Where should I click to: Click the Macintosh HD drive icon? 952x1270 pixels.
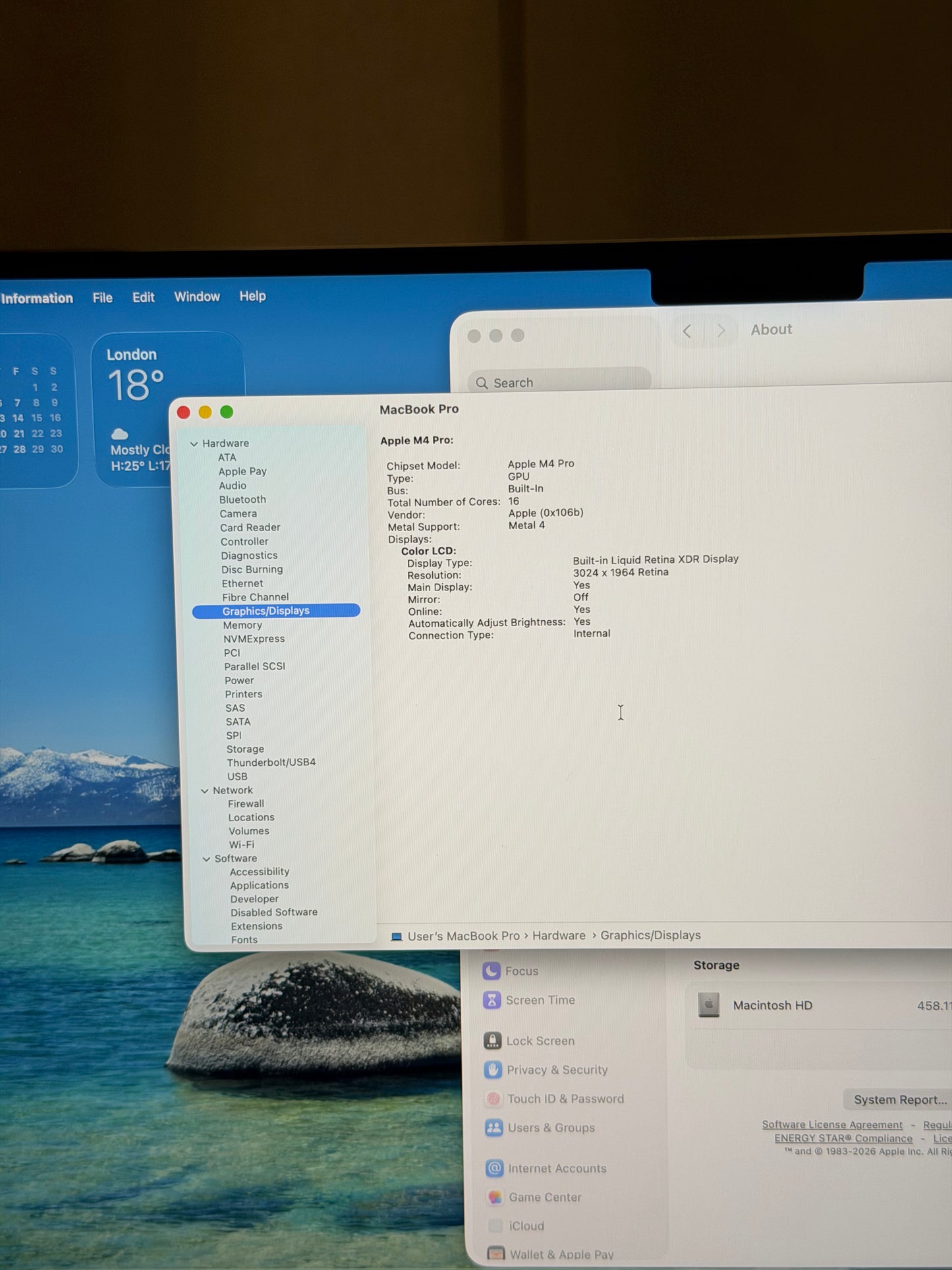pos(709,1006)
